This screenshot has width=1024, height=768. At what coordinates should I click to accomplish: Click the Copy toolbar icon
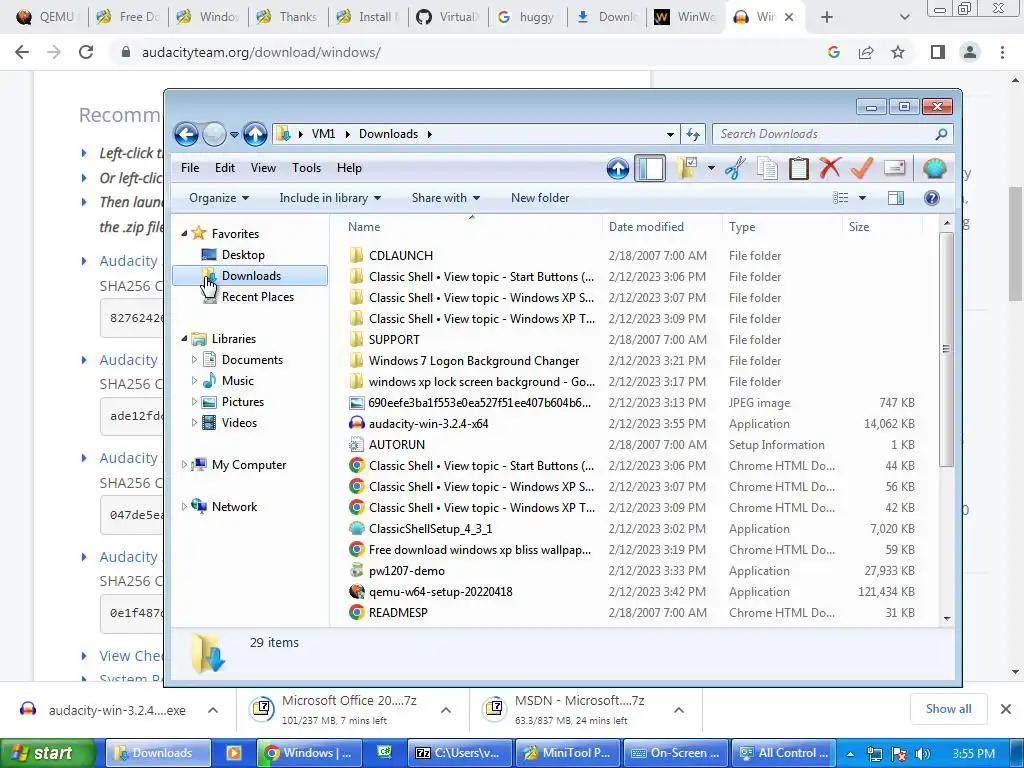[767, 168]
